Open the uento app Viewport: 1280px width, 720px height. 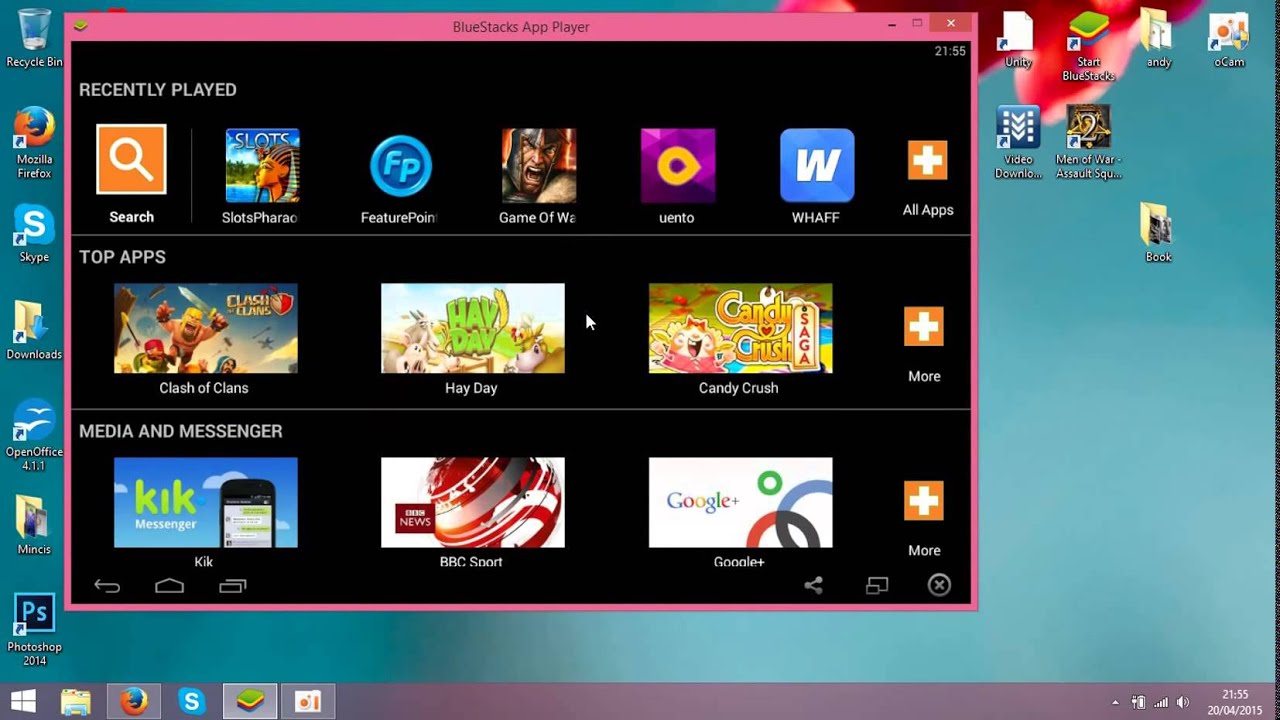pyautogui.click(x=678, y=165)
